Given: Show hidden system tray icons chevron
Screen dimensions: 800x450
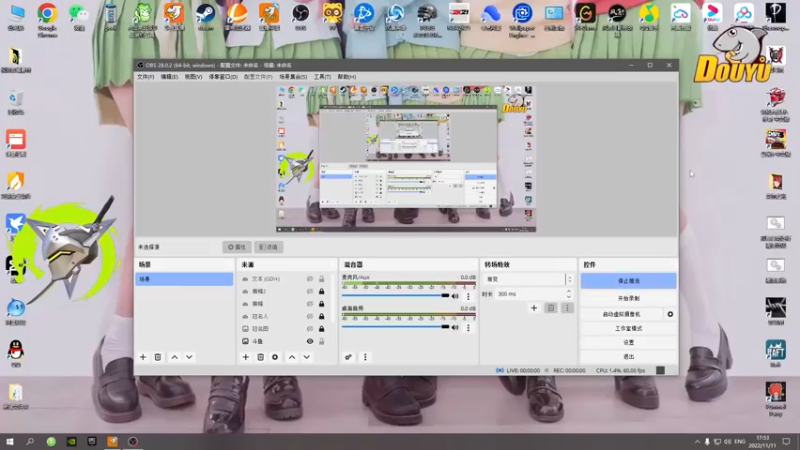Looking at the screenshot, I should (x=697, y=441).
